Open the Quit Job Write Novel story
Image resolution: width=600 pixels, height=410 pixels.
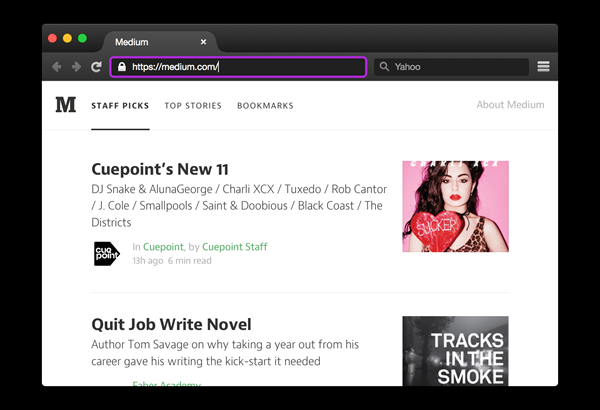pos(171,325)
